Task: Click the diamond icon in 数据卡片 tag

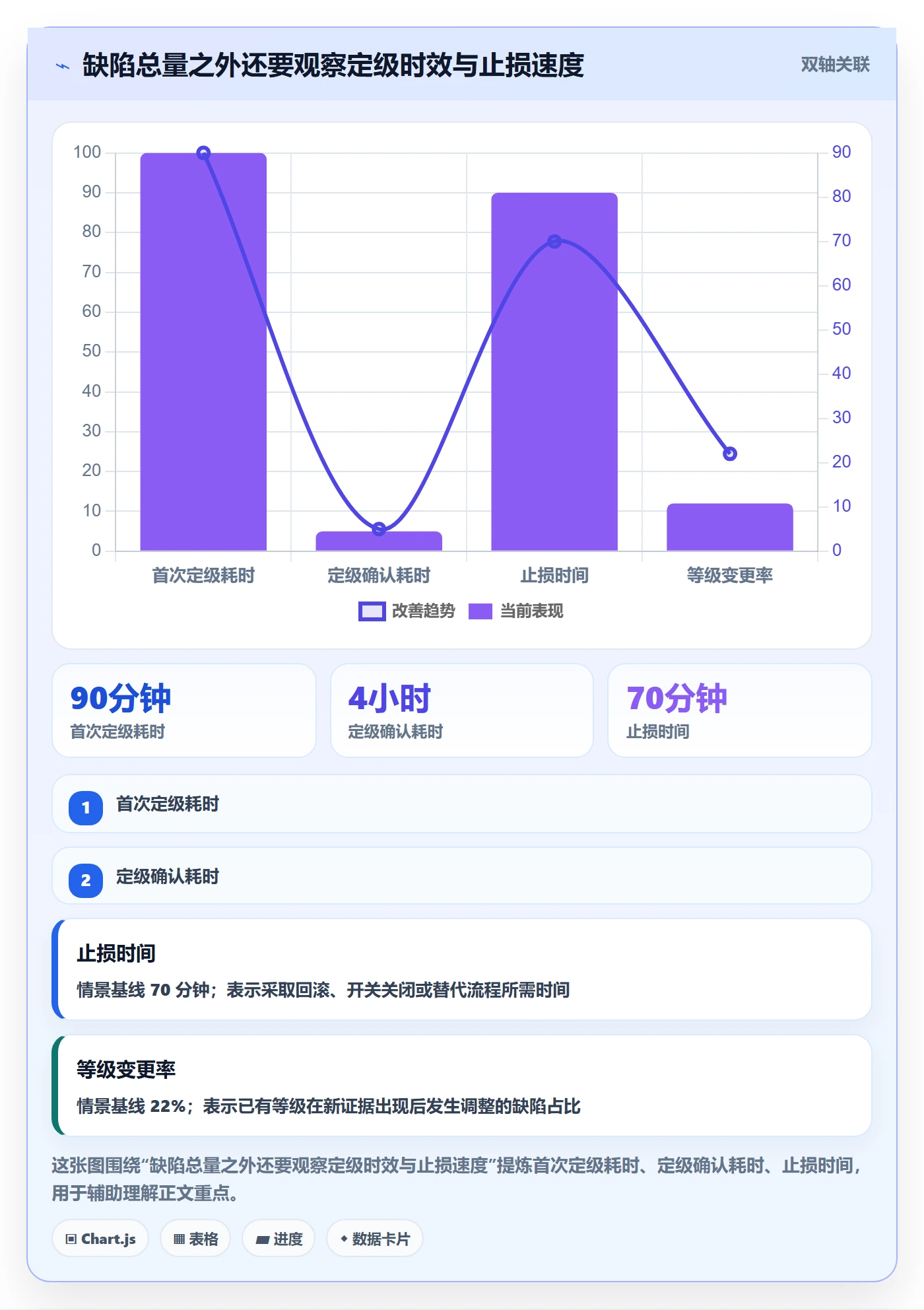Action: click(344, 1239)
